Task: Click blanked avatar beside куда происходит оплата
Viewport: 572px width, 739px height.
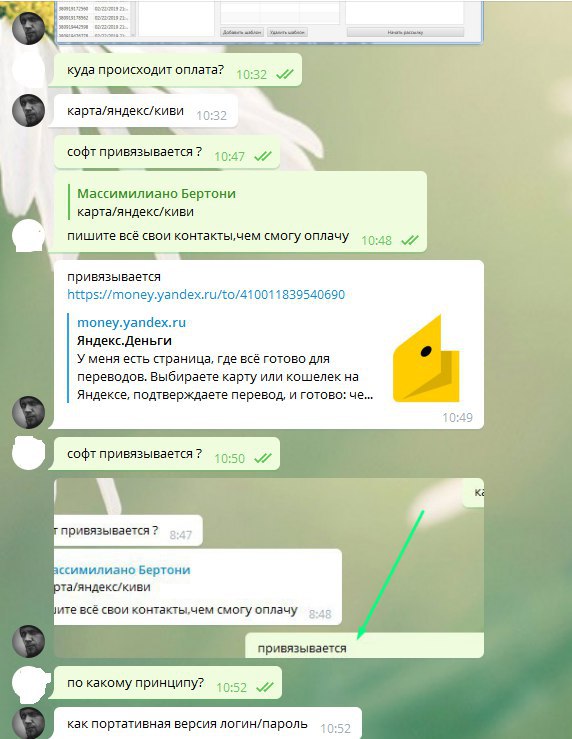Action: pyautogui.click(x=28, y=70)
